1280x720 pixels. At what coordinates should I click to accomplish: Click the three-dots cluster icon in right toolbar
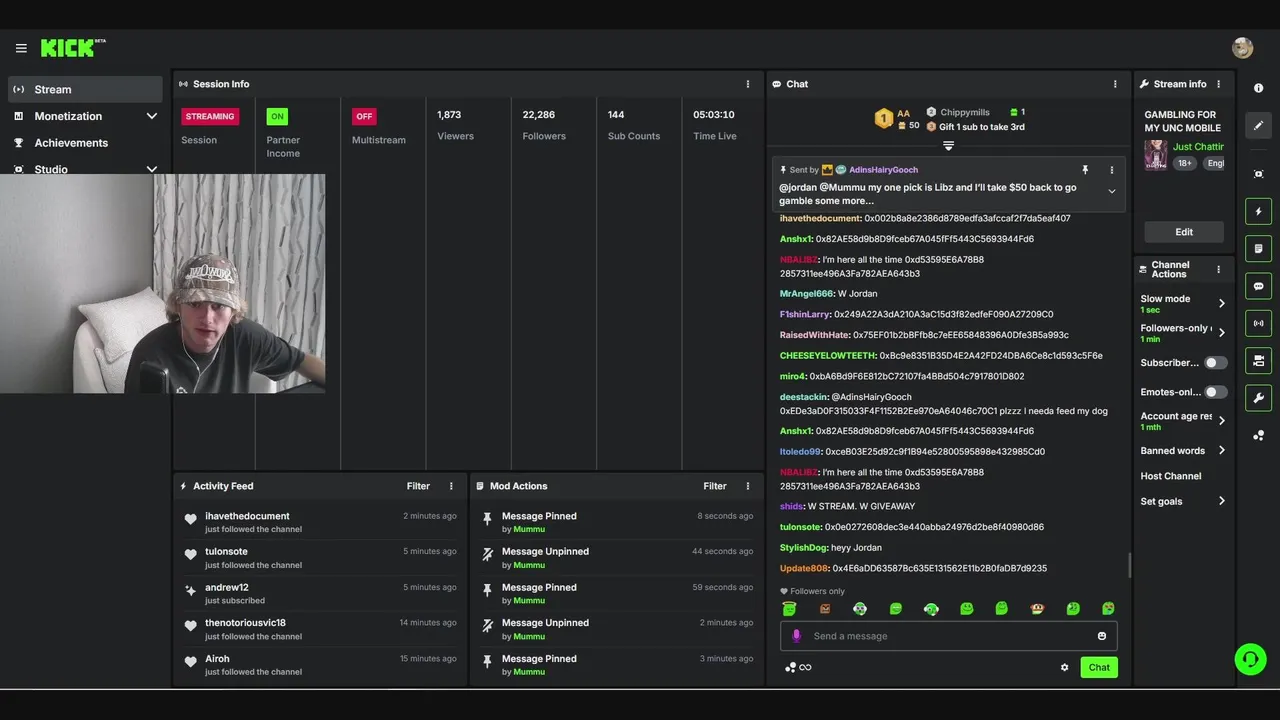pyautogui.click(x=1258, y=435)
